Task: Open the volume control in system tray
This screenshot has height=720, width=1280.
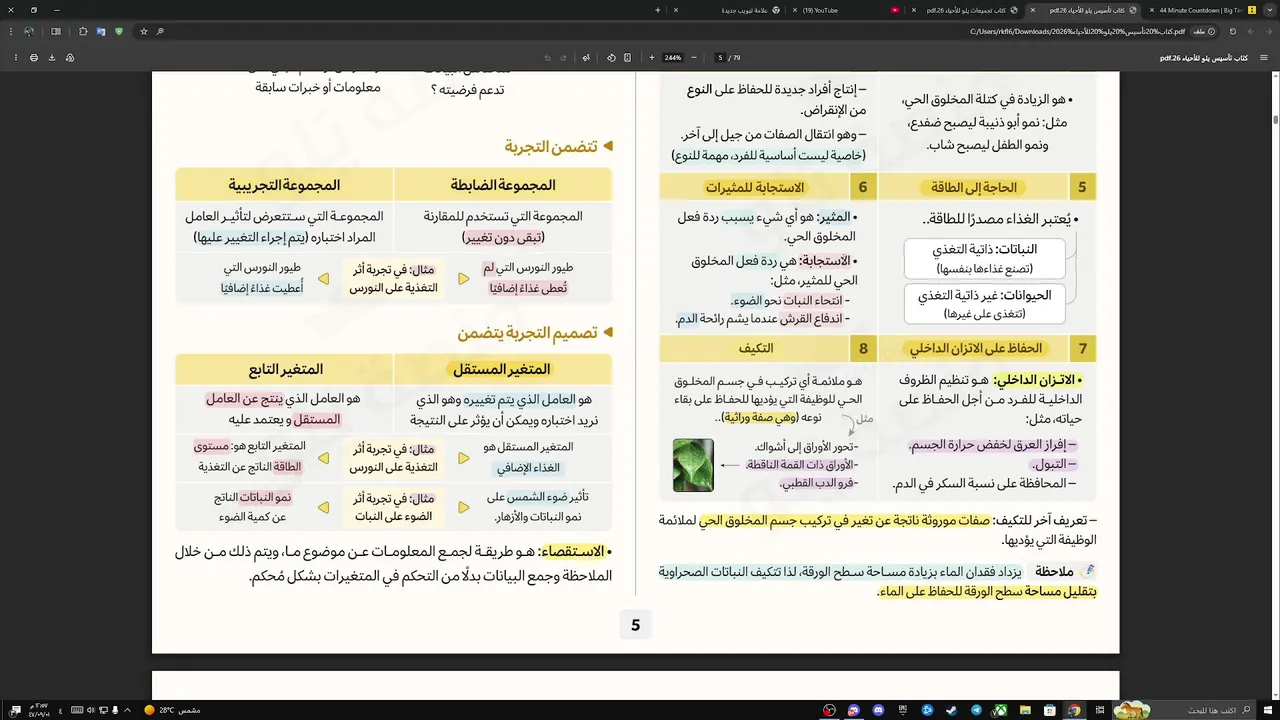Action: coord(91,710)
